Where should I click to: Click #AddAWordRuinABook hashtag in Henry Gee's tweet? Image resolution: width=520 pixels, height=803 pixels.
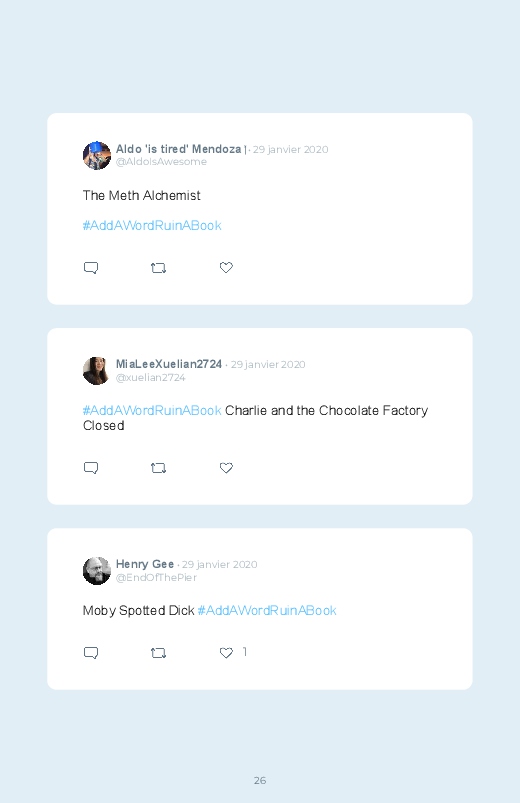point(267,611)
